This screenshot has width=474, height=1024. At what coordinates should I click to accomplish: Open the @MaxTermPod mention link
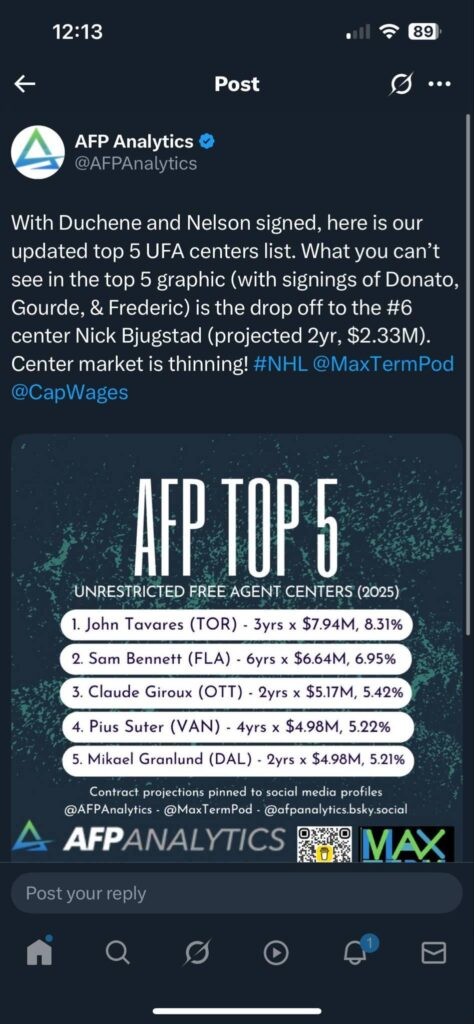(x=383, y=364)
